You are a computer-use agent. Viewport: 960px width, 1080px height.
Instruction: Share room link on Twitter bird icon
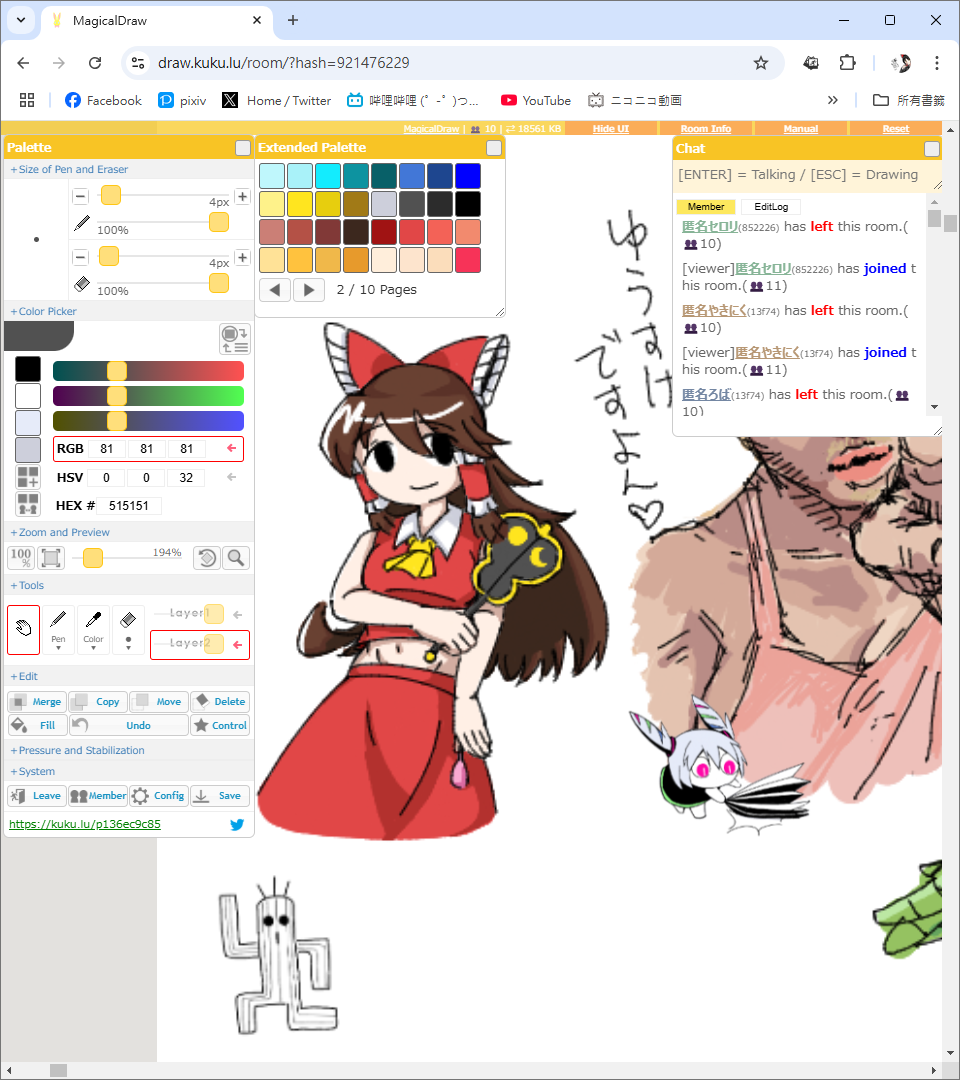pyautogui.click(x=237, y=824)
